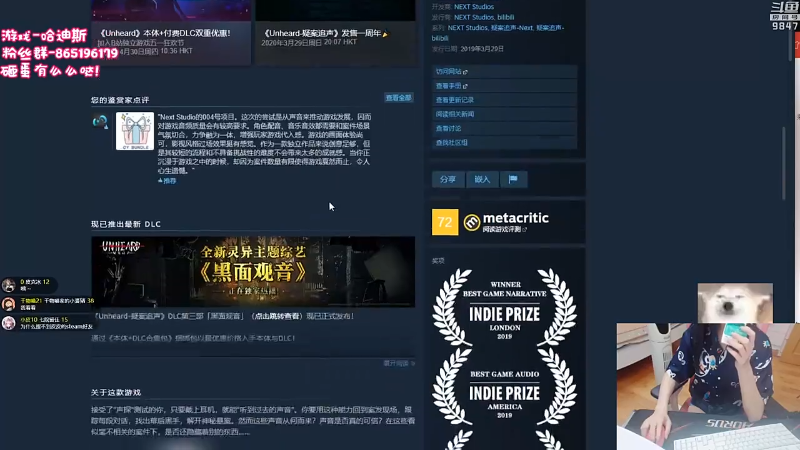This screenshot has width=800, height=450.
Task: Click the 关于这款游戏 heading
Action: [116, 392]
